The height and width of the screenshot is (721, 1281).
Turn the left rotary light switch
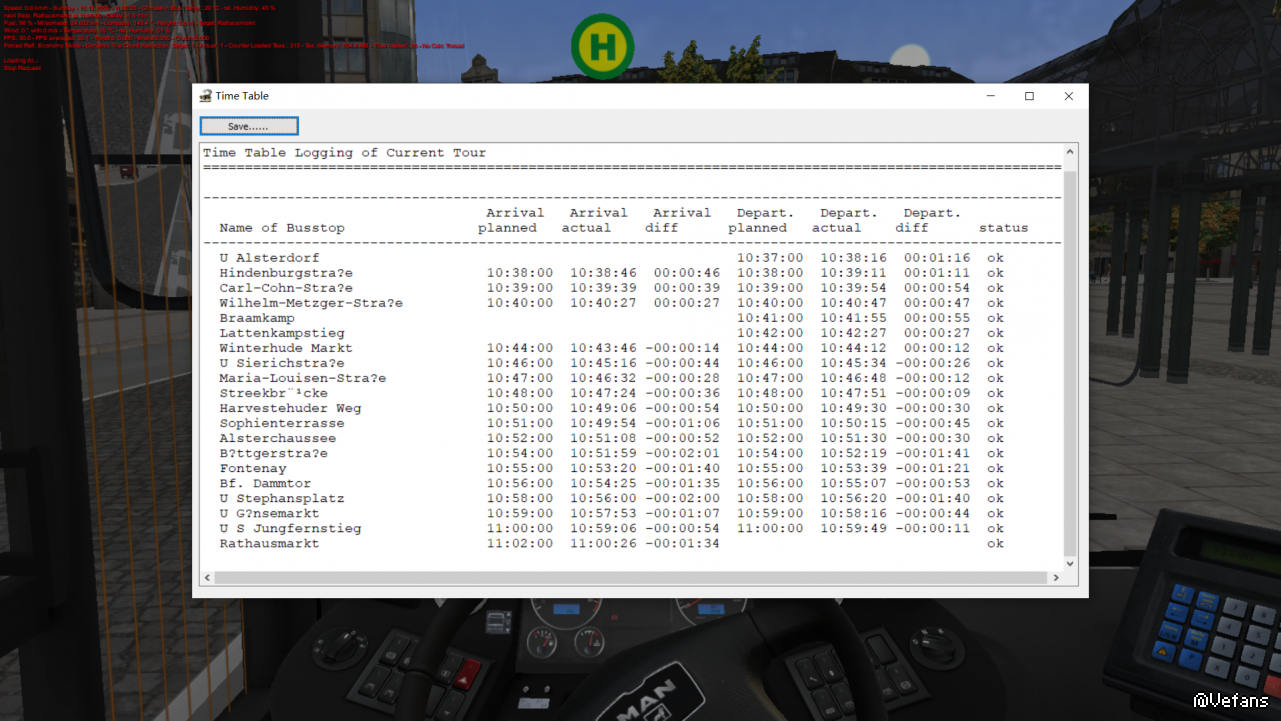pyautogui.click(x=346, y=647)
